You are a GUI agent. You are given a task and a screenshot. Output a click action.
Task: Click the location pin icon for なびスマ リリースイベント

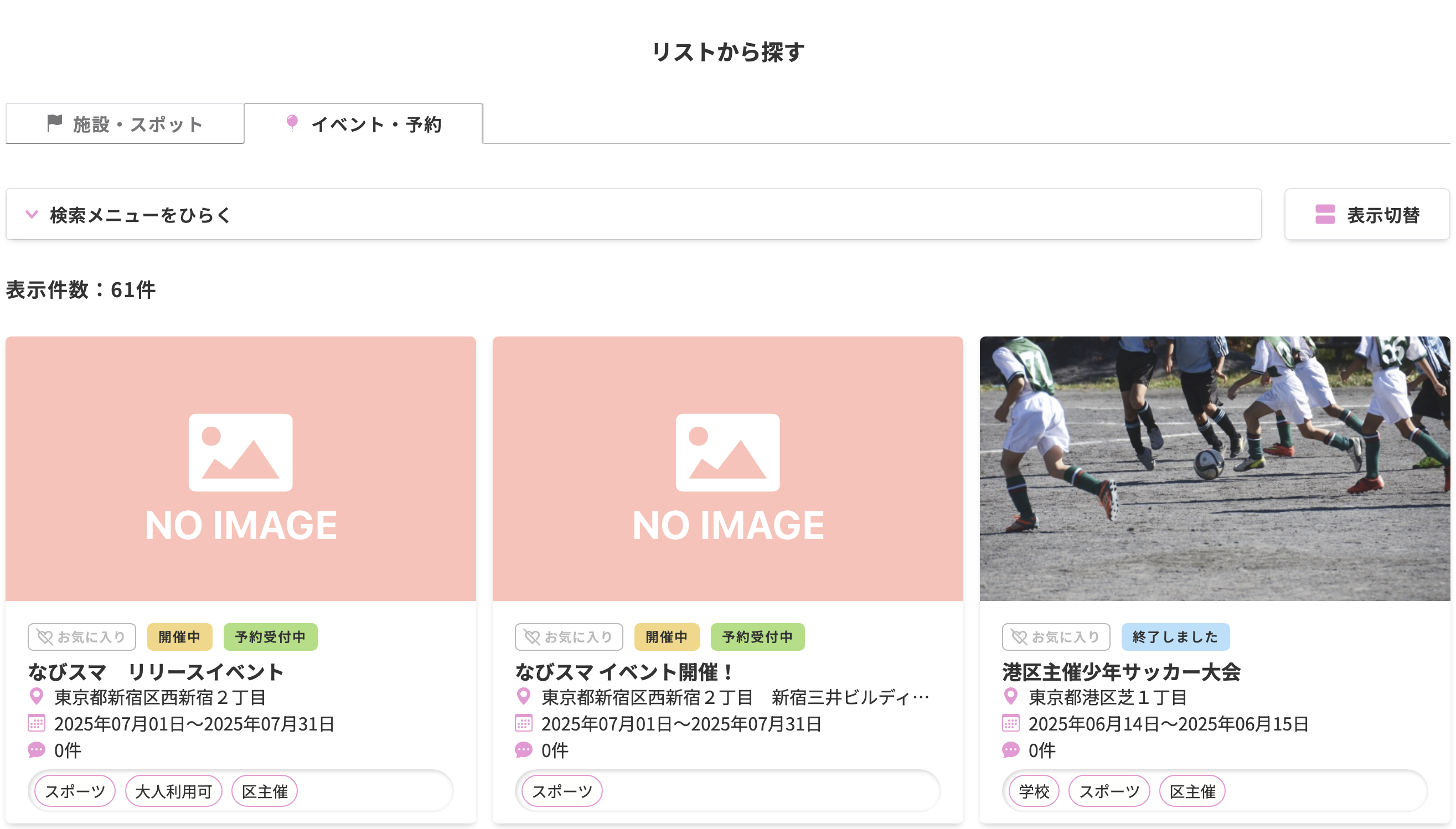pyautogui.click(x=37, y=697)
